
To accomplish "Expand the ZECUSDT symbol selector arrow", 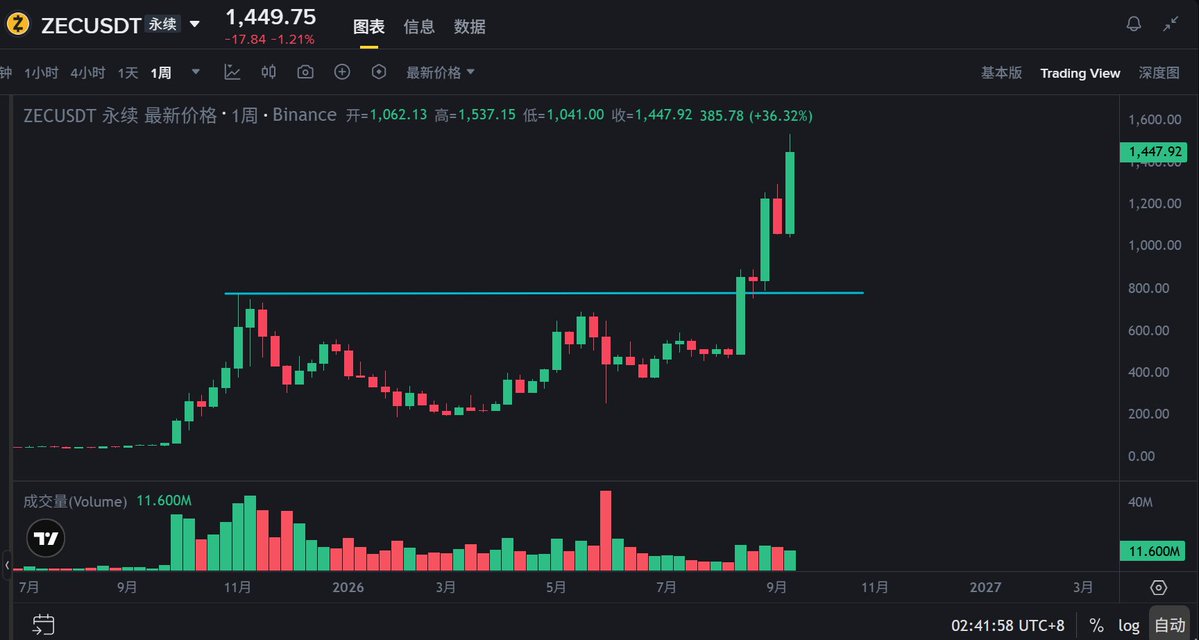I will click(x=195, y=24).
